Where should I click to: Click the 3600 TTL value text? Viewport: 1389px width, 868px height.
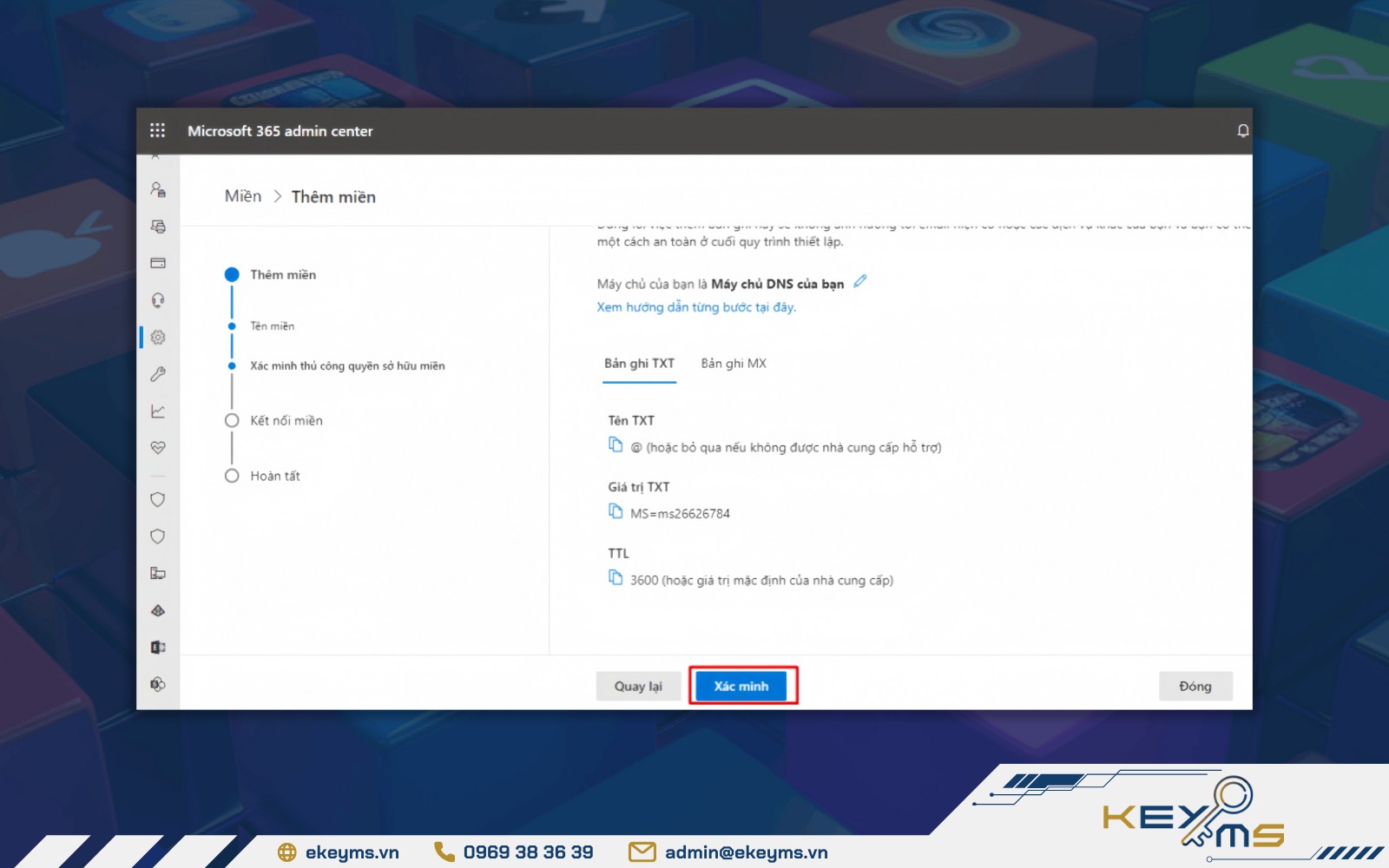(x=761, y=580)
